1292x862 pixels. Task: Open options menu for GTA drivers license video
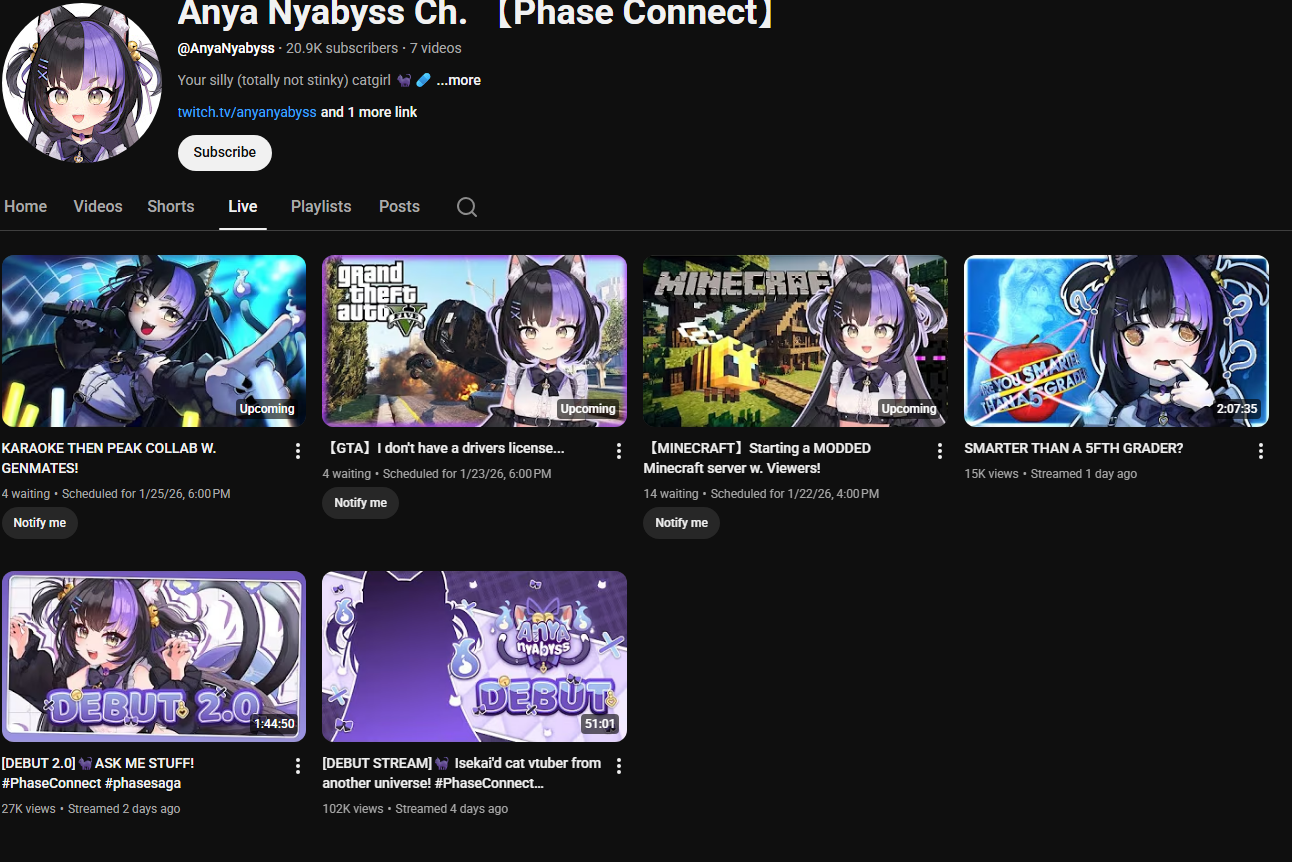point(619,451)
